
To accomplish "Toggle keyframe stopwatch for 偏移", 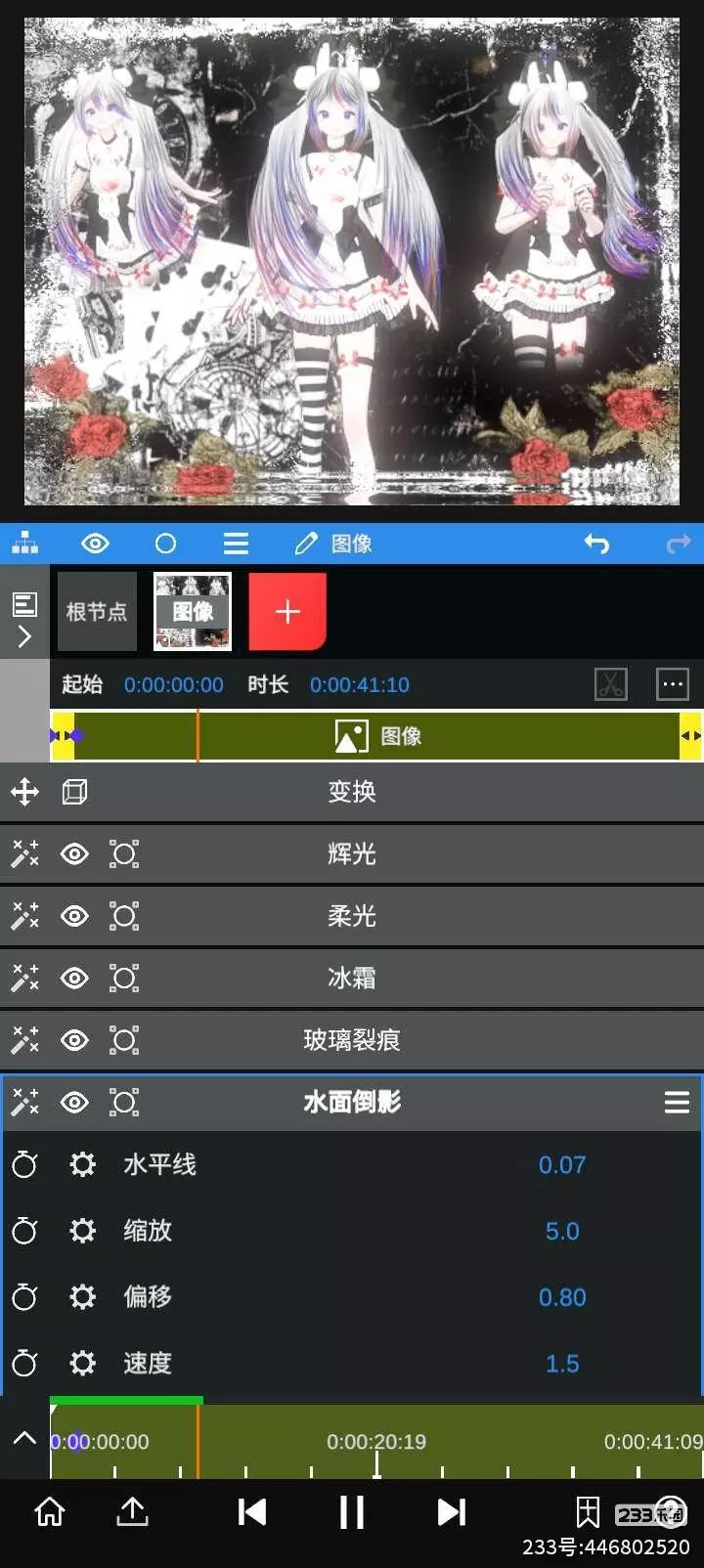I will click(x=24, y=1296).
